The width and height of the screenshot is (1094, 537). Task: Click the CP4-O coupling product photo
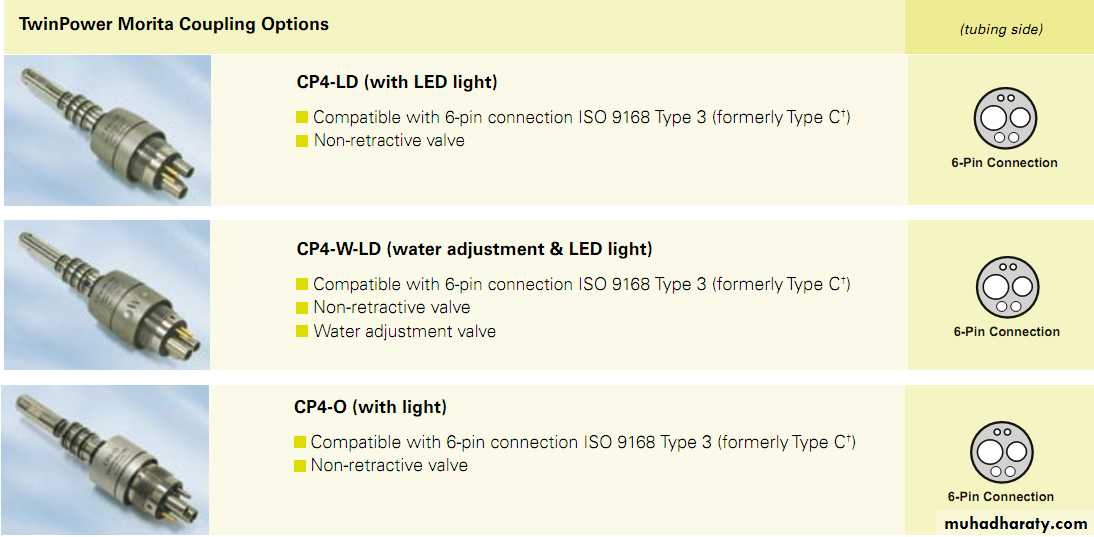(107, 460)
